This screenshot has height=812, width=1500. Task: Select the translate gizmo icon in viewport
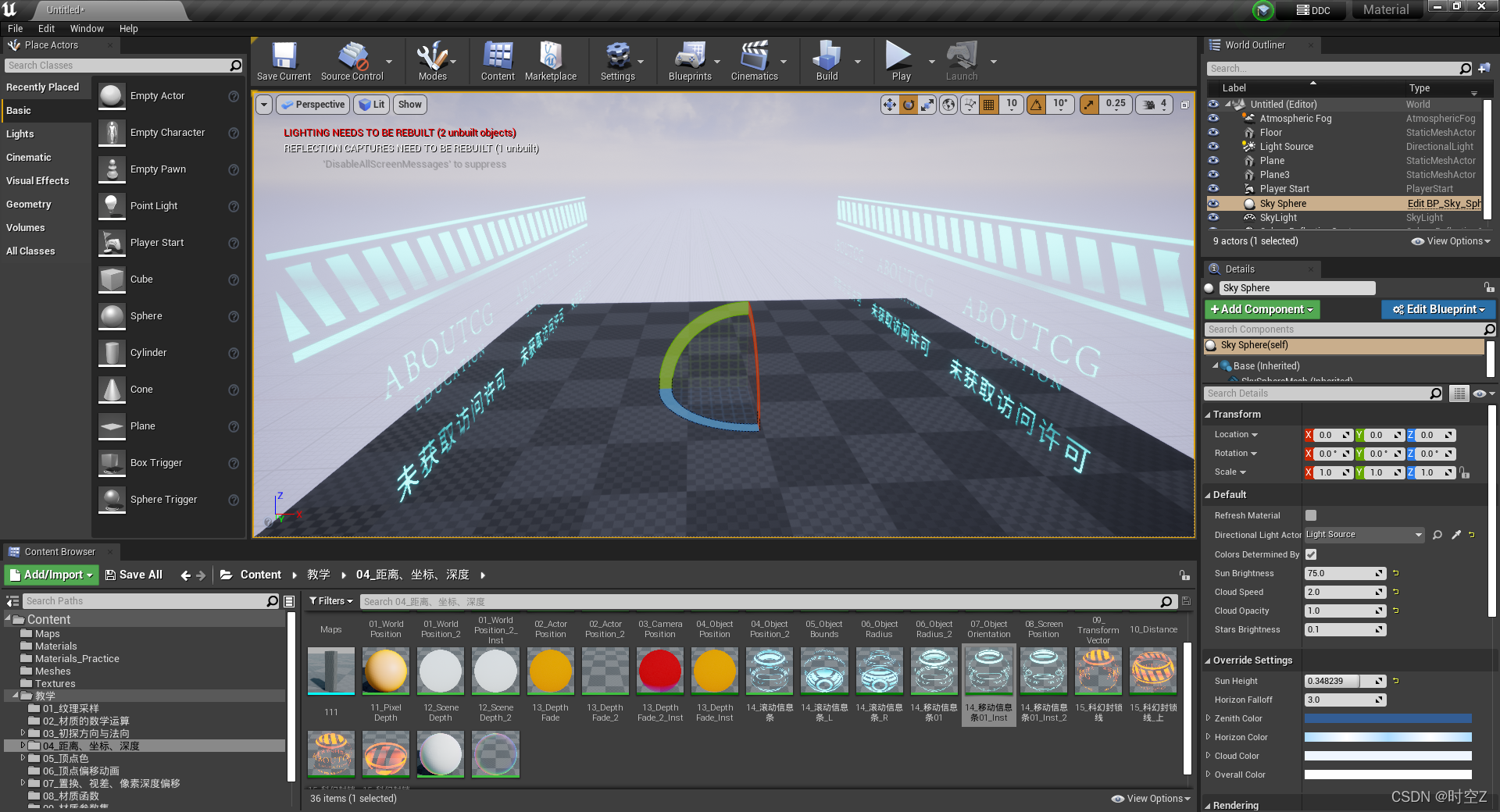[889, 105]
